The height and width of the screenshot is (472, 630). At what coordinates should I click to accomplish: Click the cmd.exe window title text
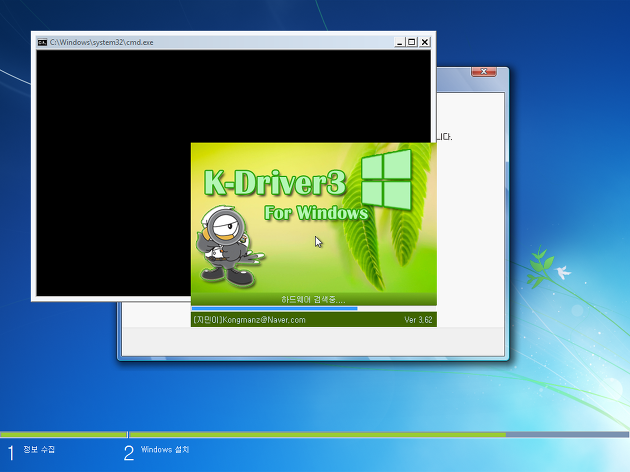tap(102, 42)
